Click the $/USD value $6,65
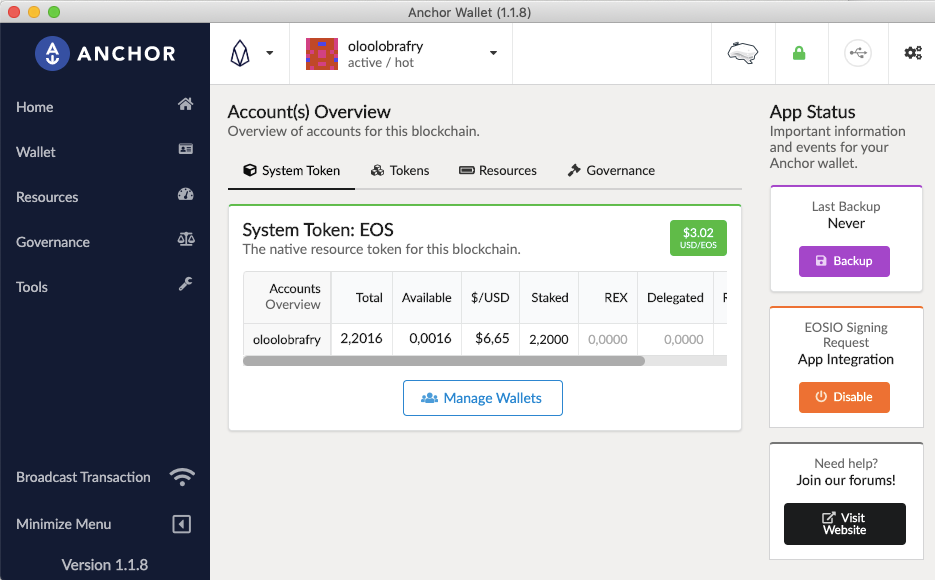This screenshot has width=935, height=580. coord(492,339)
